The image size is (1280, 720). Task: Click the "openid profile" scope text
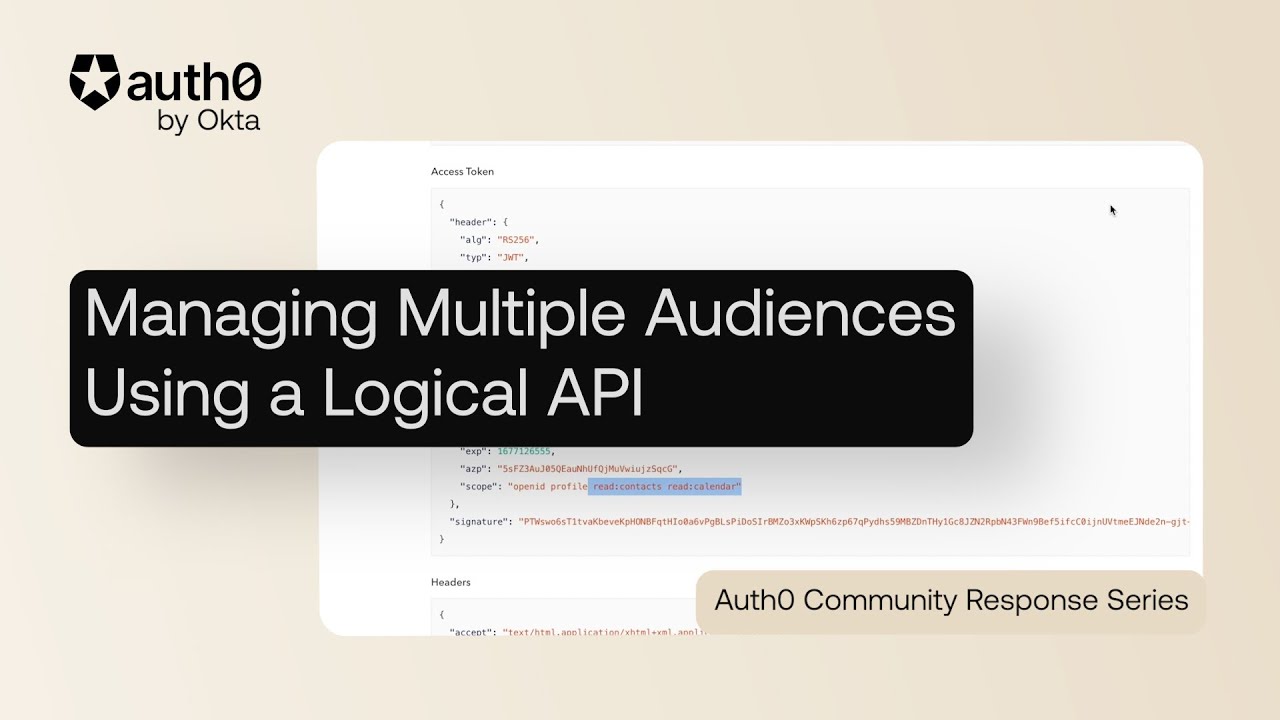[547, 487]
